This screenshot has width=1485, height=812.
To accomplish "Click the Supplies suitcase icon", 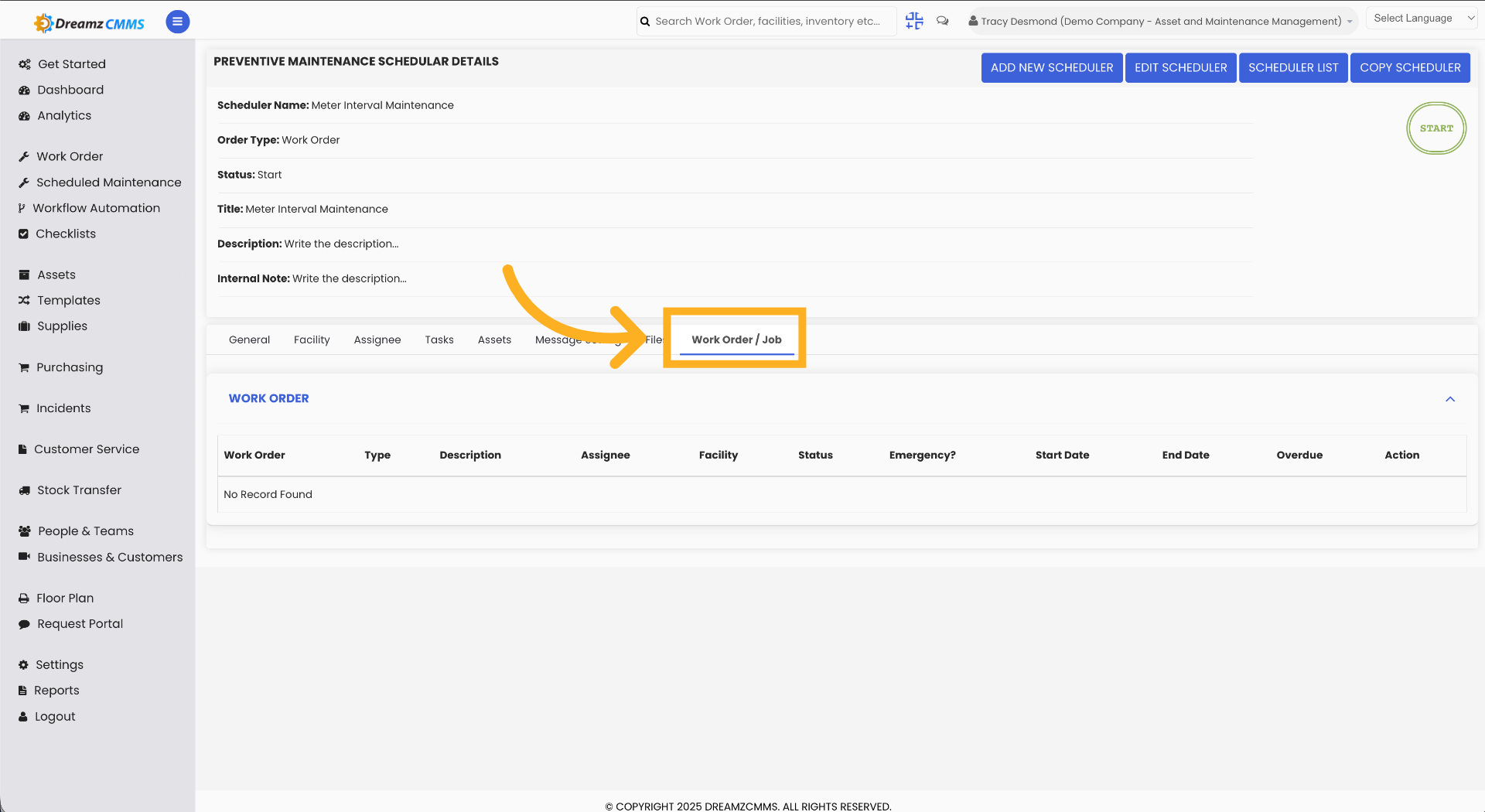I will [x=24, y=326].
